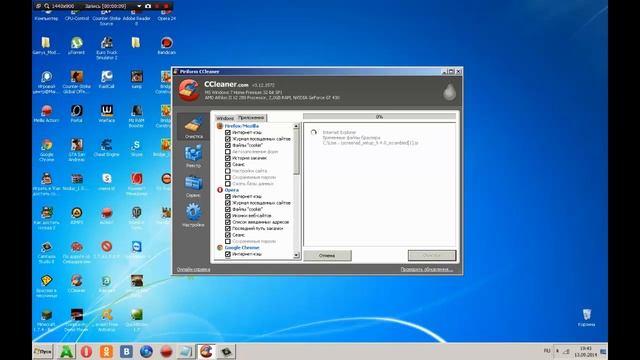Click the CCleaner icon in the taskbar
The height and width of the screenshot is (360, 640).
206,351
